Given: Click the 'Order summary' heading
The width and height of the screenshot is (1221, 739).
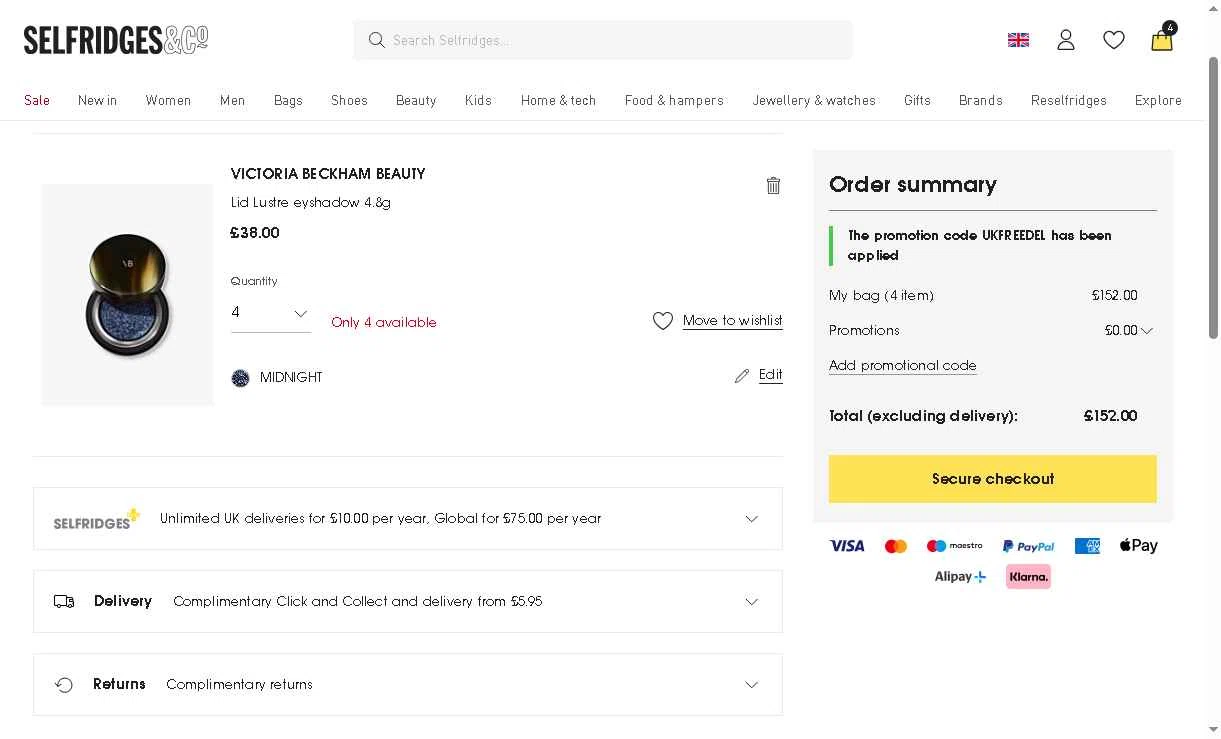Looking at the screenshot, I should tap(913, 185).
